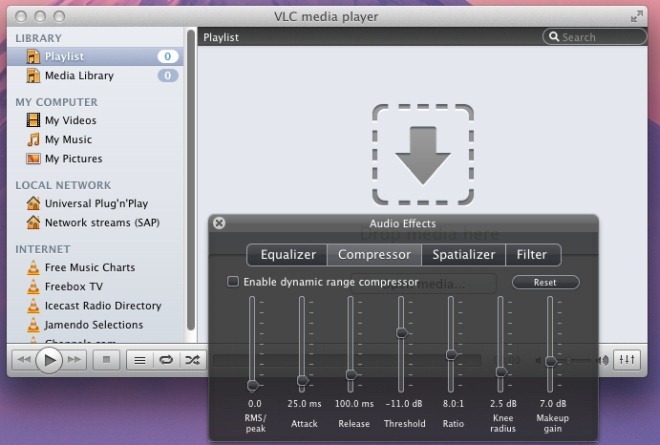Screen dimensions: 660x445
Task: Enable dynamic range compressor checkbox
Action: click(x=233, y=282)
